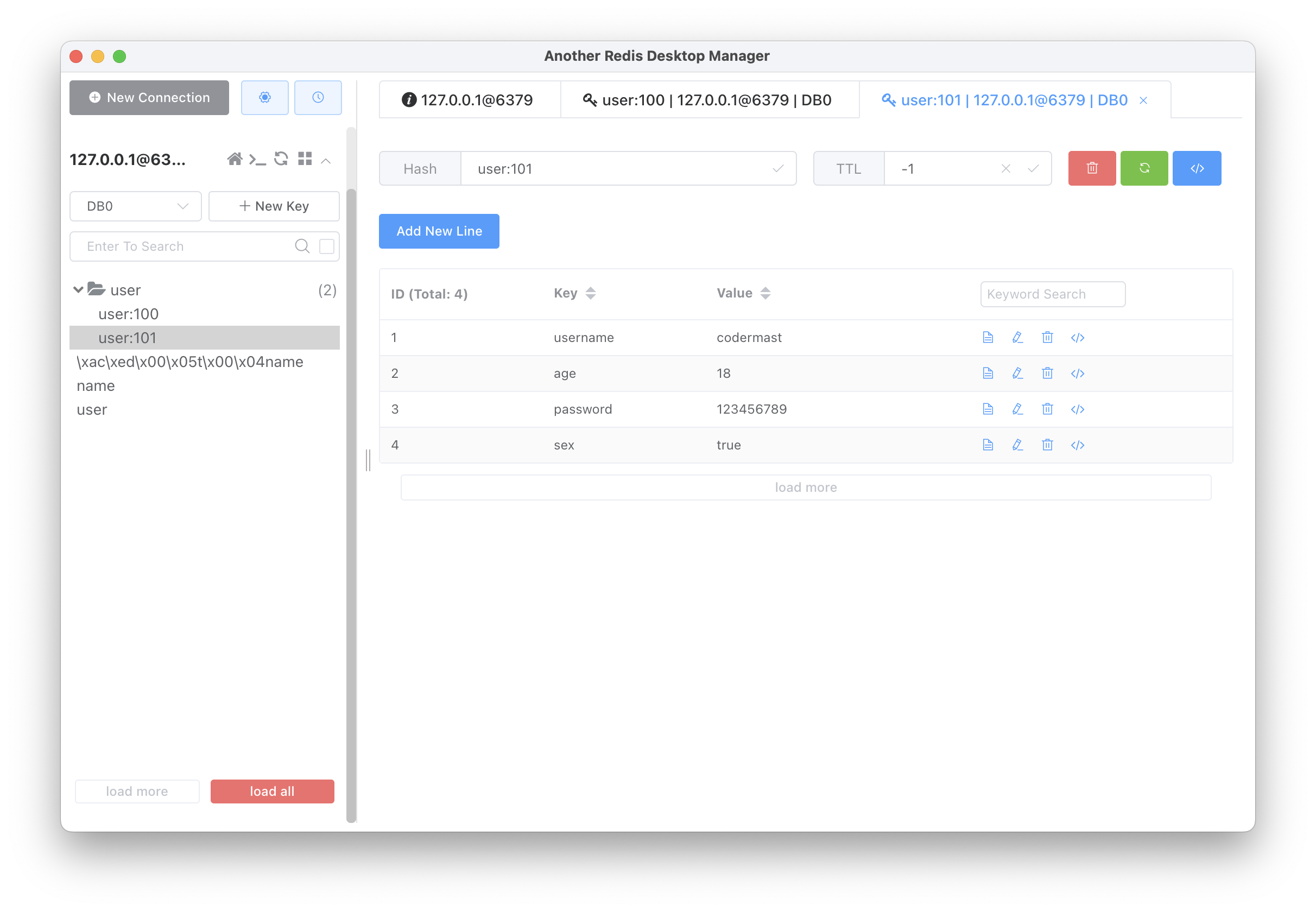Screen dimensions: 1316x912
Task: Refresh key with the green button
Action: tap(1144, 169)
